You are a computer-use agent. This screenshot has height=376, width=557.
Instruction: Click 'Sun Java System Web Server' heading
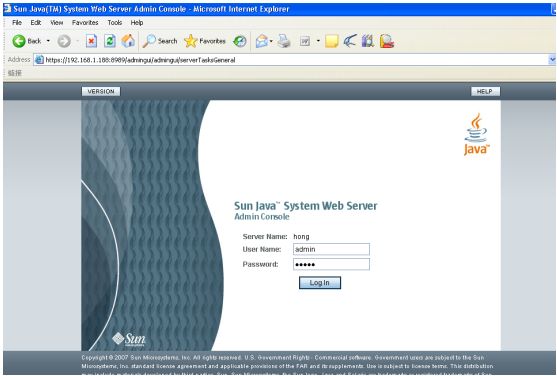click(305, 206)
